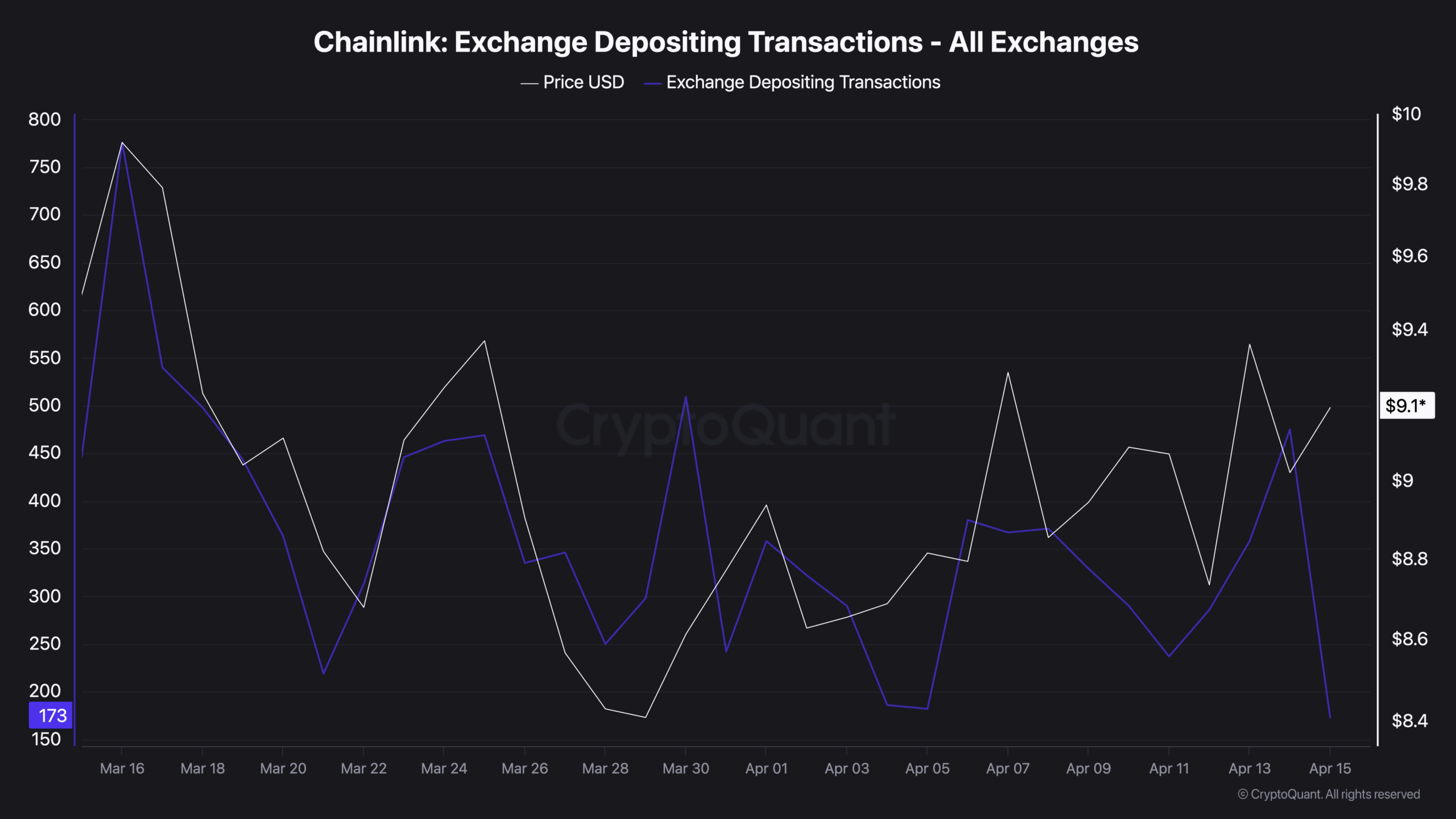Select the Apr 01 date tick label
This screenshot has width=1456, height=819.
[766, 768]
